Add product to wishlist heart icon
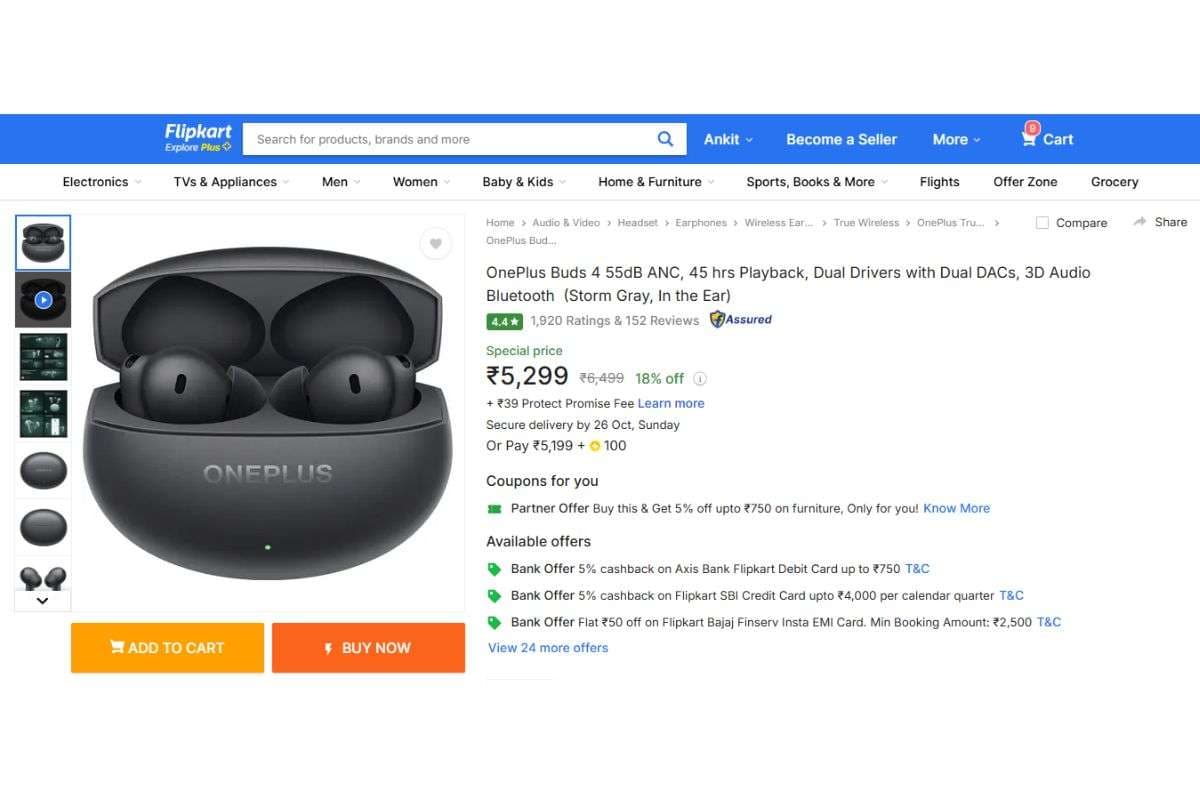 pos(435,243)
